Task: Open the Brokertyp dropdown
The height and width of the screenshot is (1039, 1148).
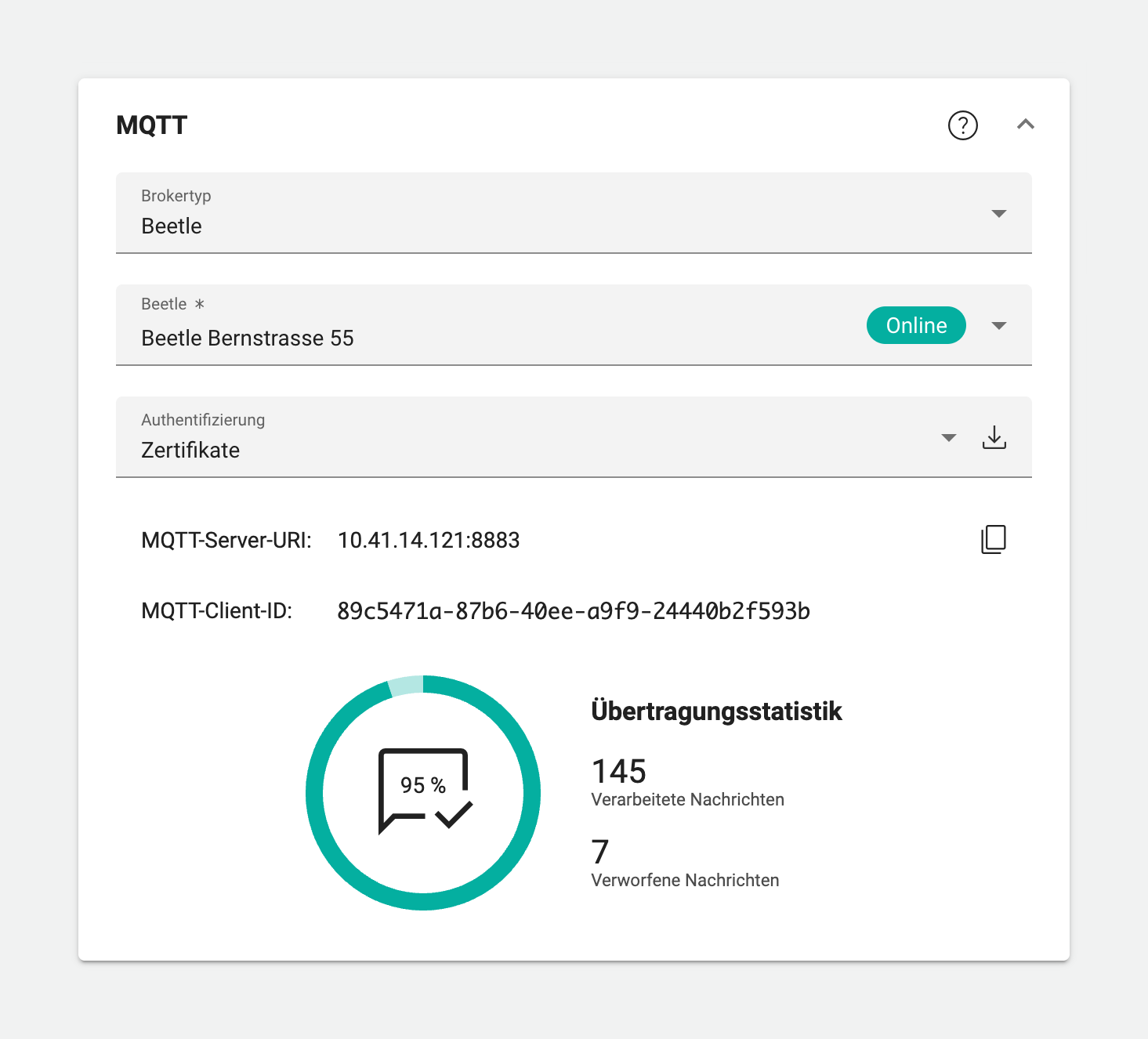Action: point(999,213)
